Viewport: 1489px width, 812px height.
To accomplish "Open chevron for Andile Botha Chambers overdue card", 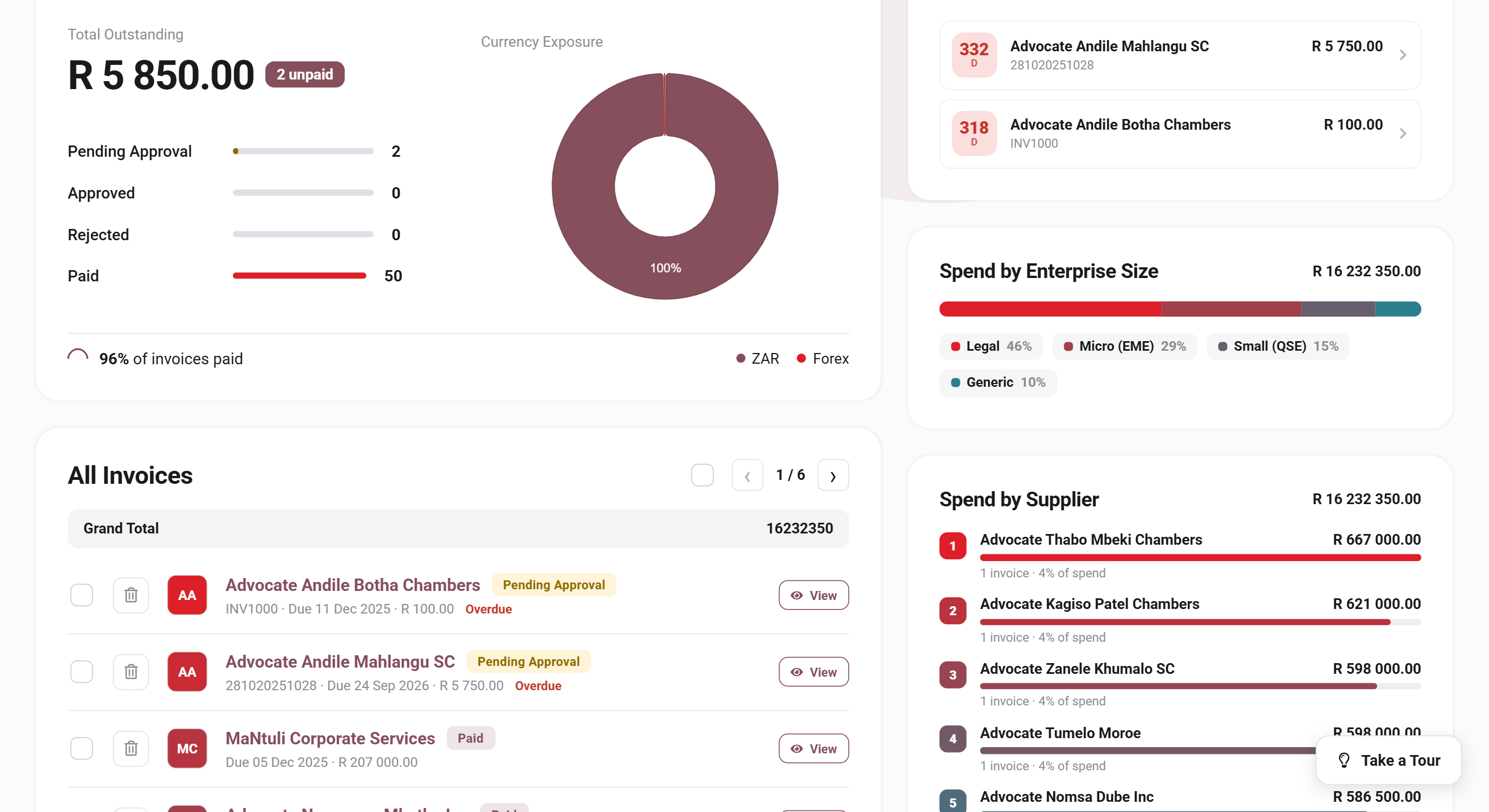I will pos(1403,134).
